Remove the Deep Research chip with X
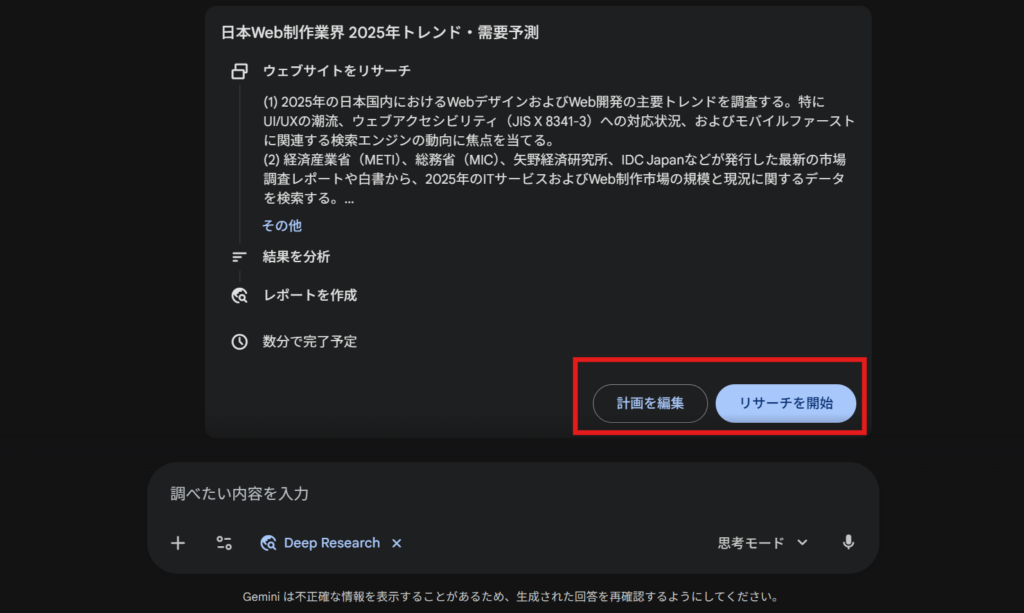 tap(397, 543)
